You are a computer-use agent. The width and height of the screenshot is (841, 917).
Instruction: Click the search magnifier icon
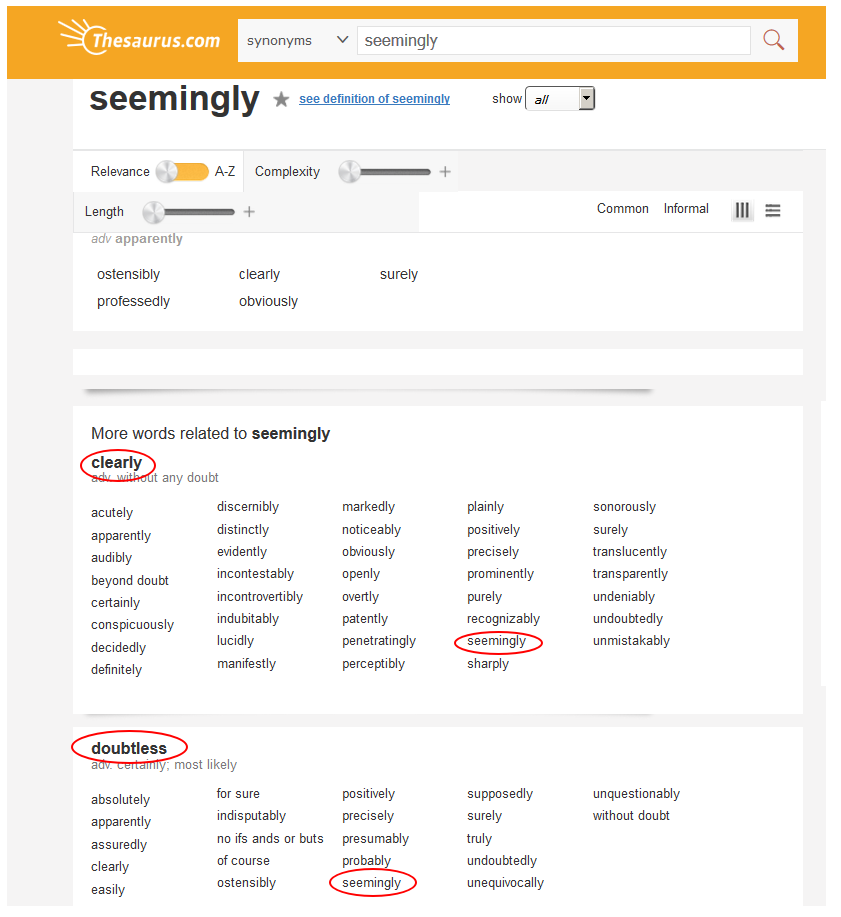tap(773, 40)
